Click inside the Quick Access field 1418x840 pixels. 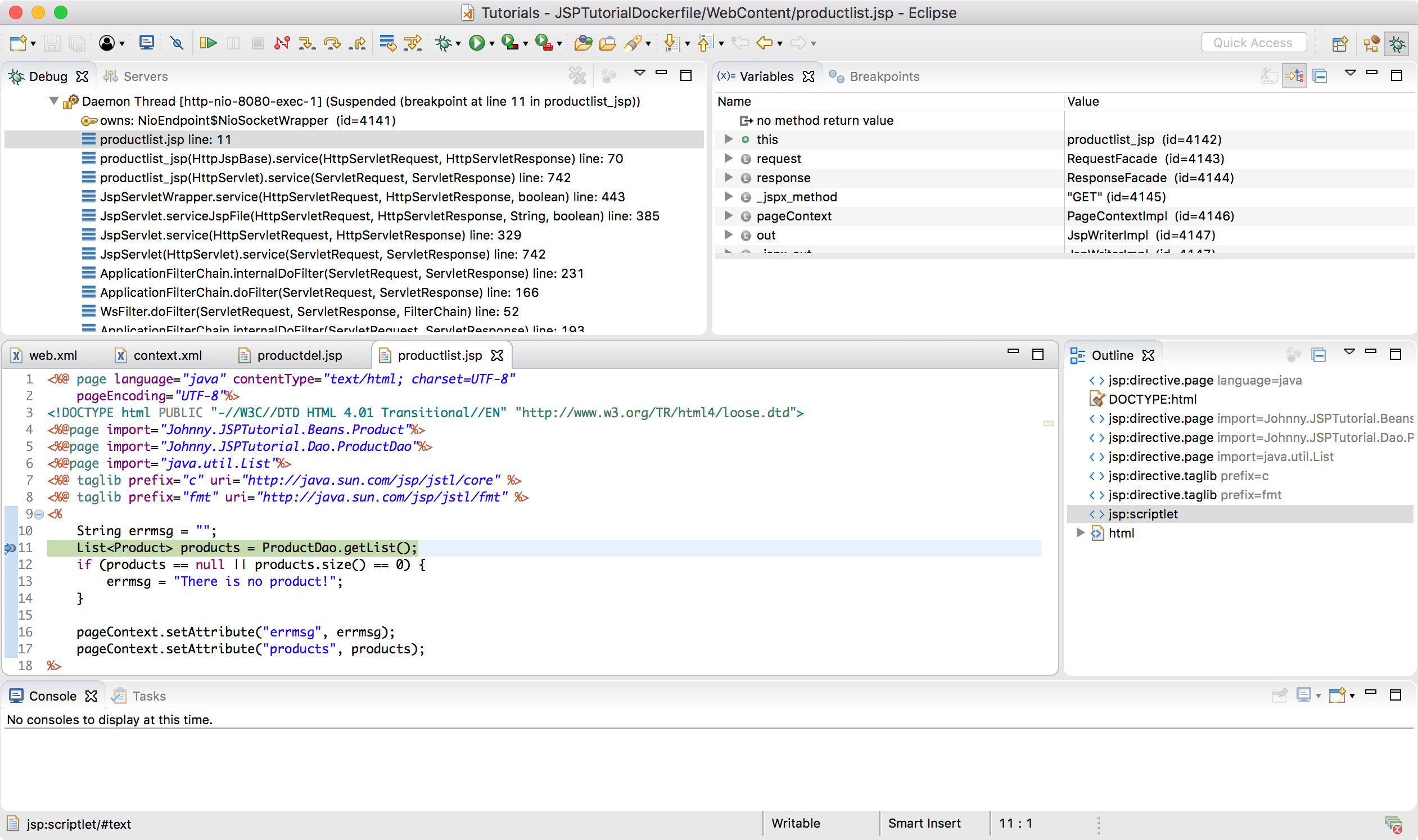point(1253,43)
